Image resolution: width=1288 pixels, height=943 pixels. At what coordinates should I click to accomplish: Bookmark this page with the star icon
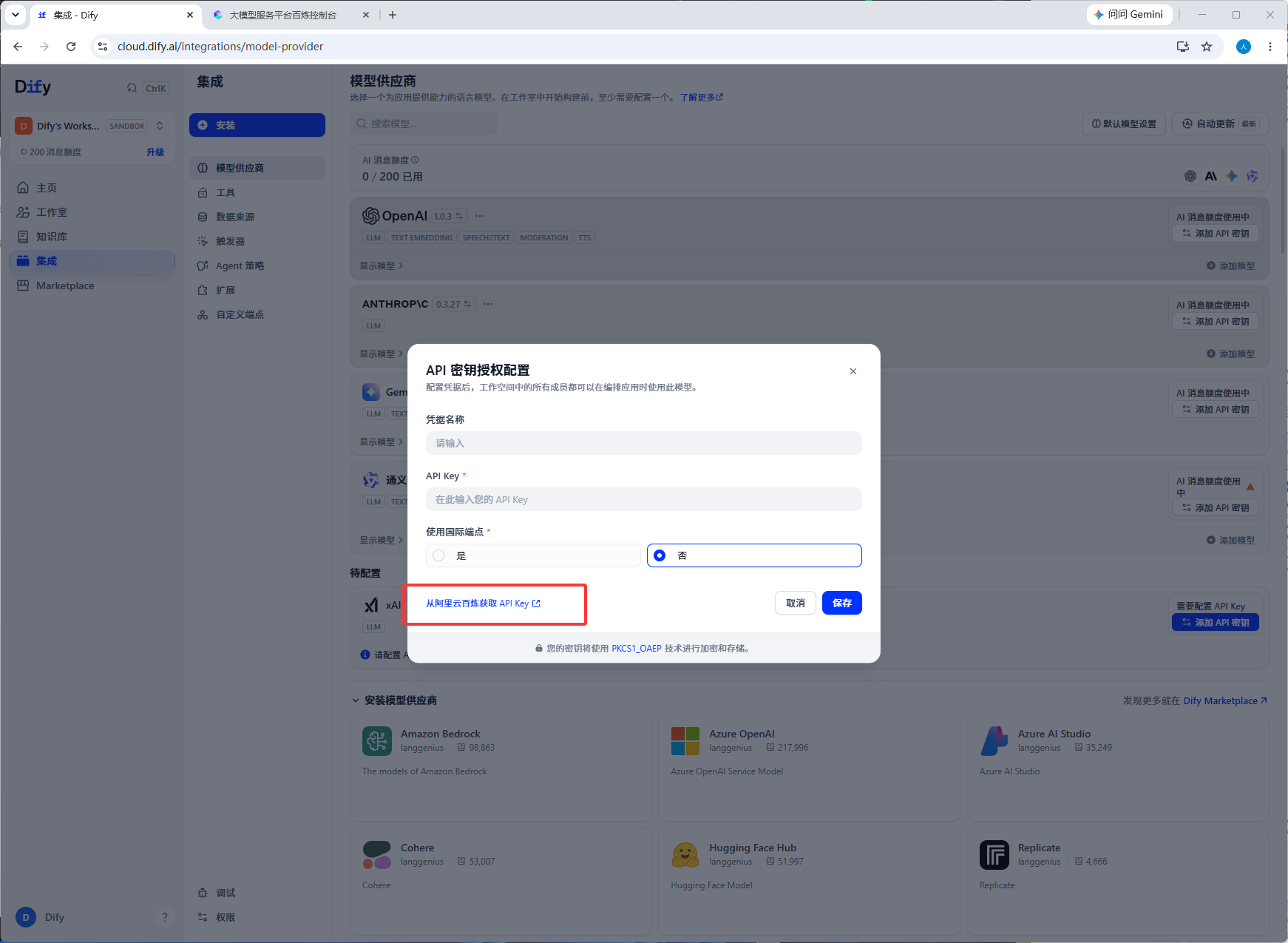coord(1207,47)
